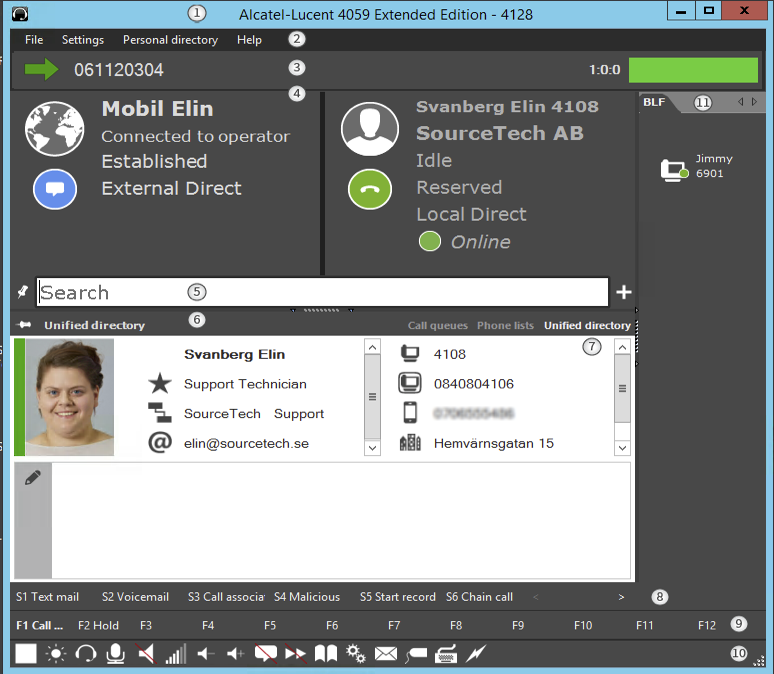The height and width of the screenshot is (674, 774).
Task: Click the globe icon for Mobil Elin
Action: (54, 129)
